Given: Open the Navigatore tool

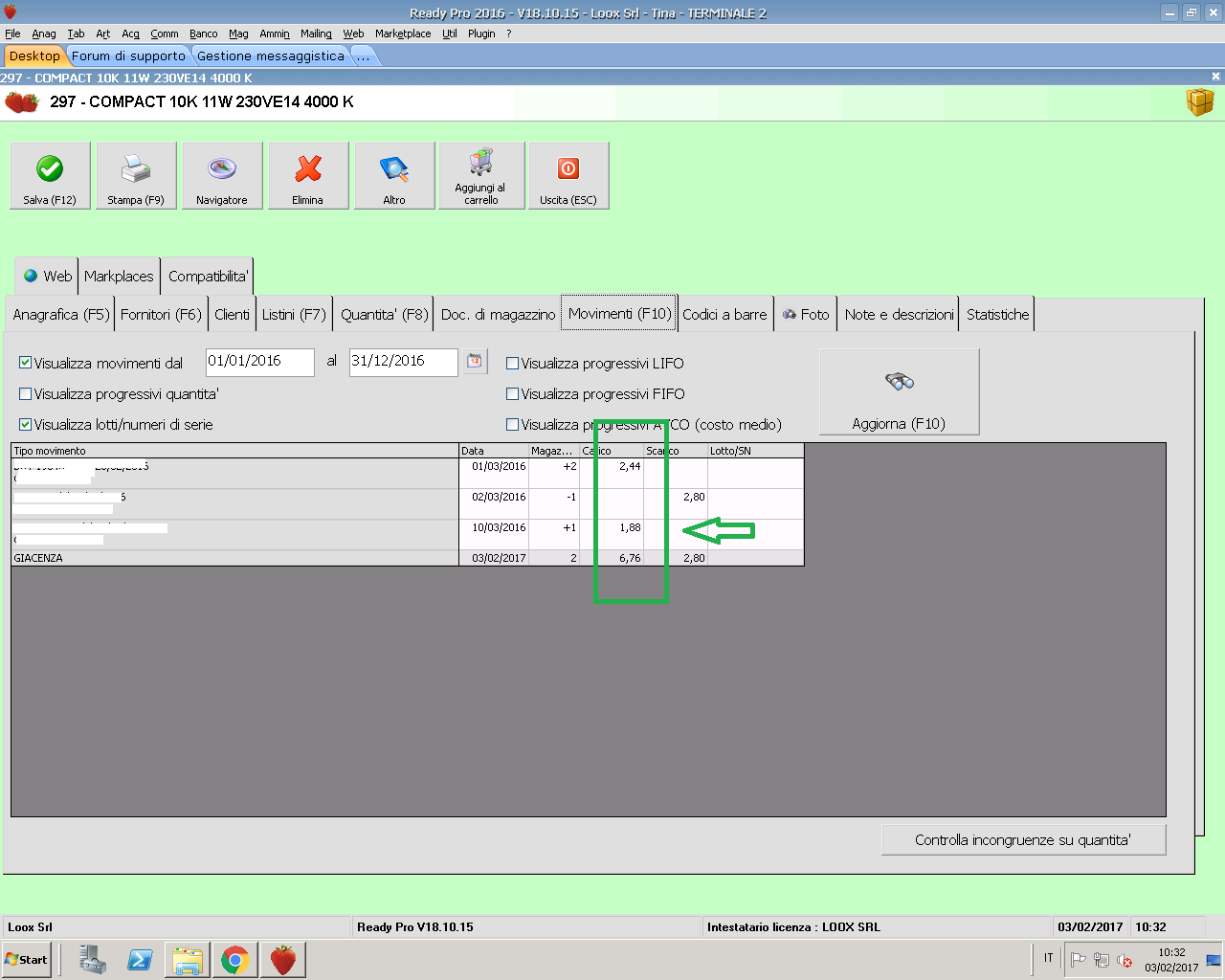Looking at the screenshot, I should click(x=222, y=175).
